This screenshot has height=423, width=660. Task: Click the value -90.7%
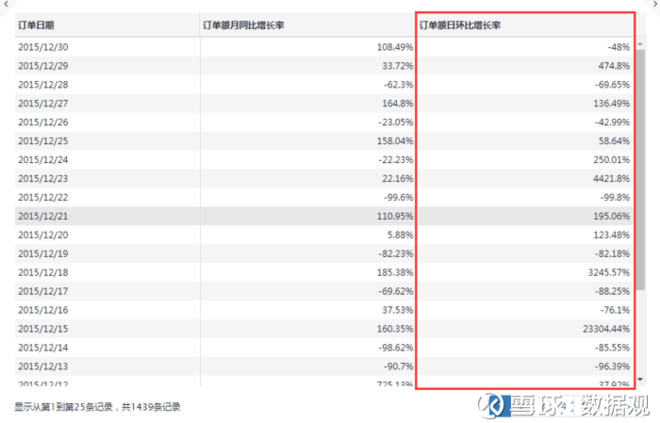pyautogui.click(x=398, y=367)
